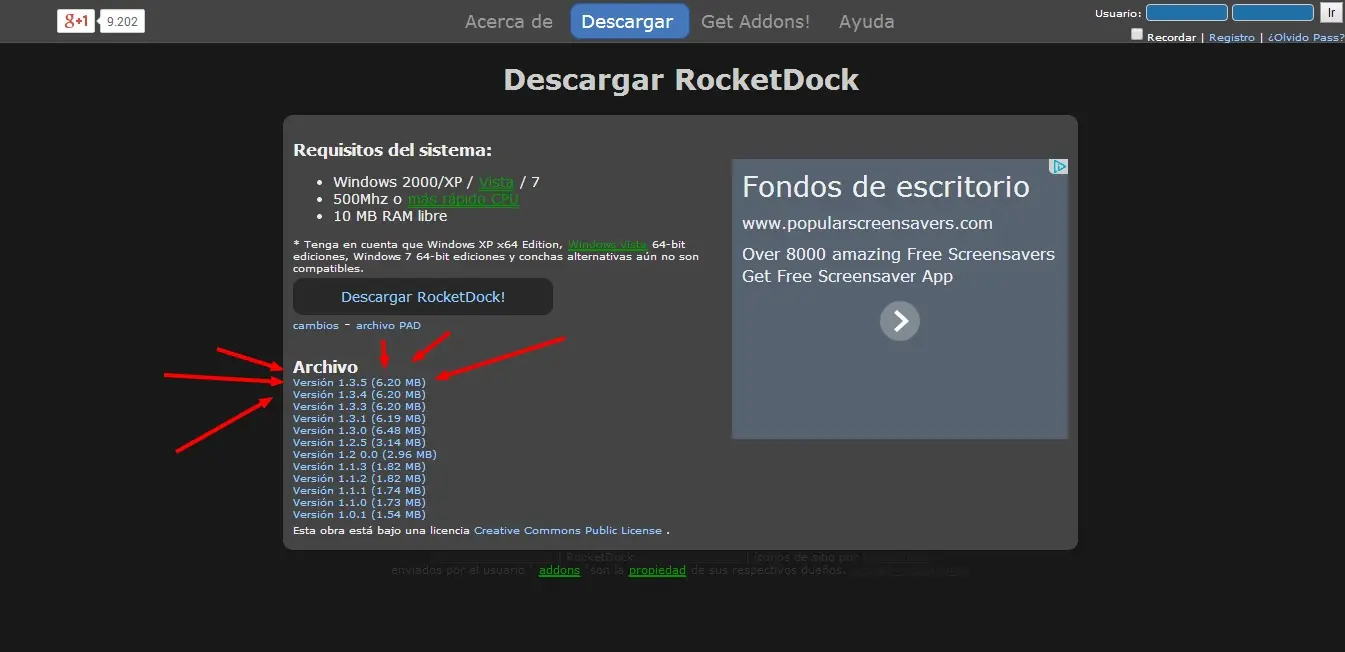This screenshot has width=1345, height=652.
Task: Click the Descargar RocketDock! button
Action: click(x=423, y=297)
